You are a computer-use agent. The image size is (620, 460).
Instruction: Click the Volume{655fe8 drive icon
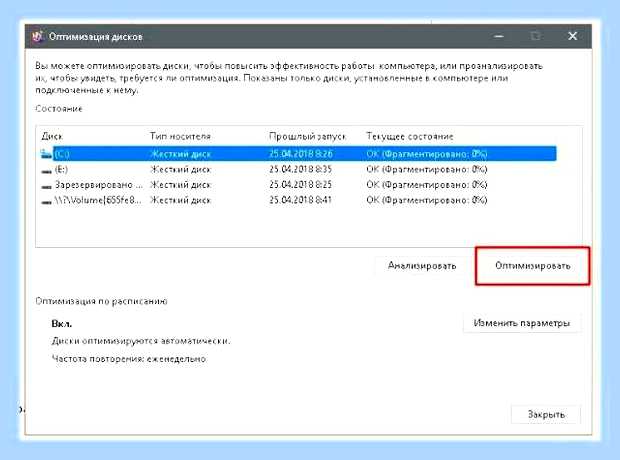click(46, 202)
